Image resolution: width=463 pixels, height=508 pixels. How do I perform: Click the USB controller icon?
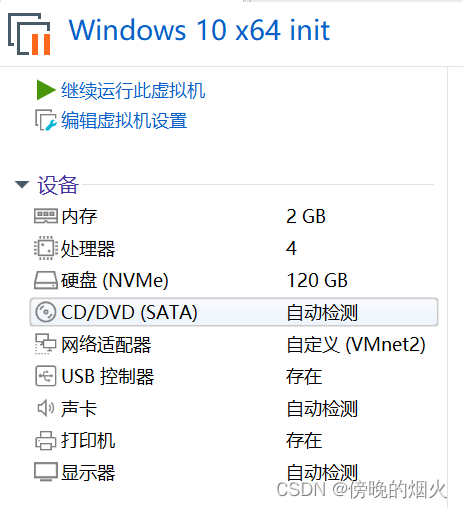click(x=45, y=376)
